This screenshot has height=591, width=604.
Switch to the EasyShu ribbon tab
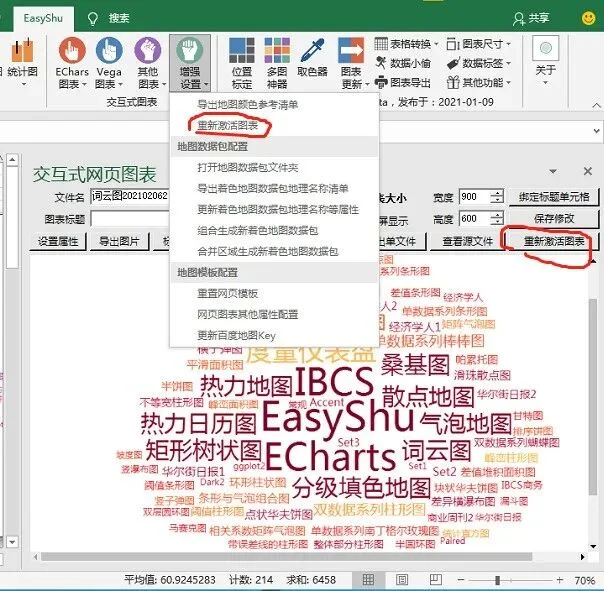pos(43,18)
